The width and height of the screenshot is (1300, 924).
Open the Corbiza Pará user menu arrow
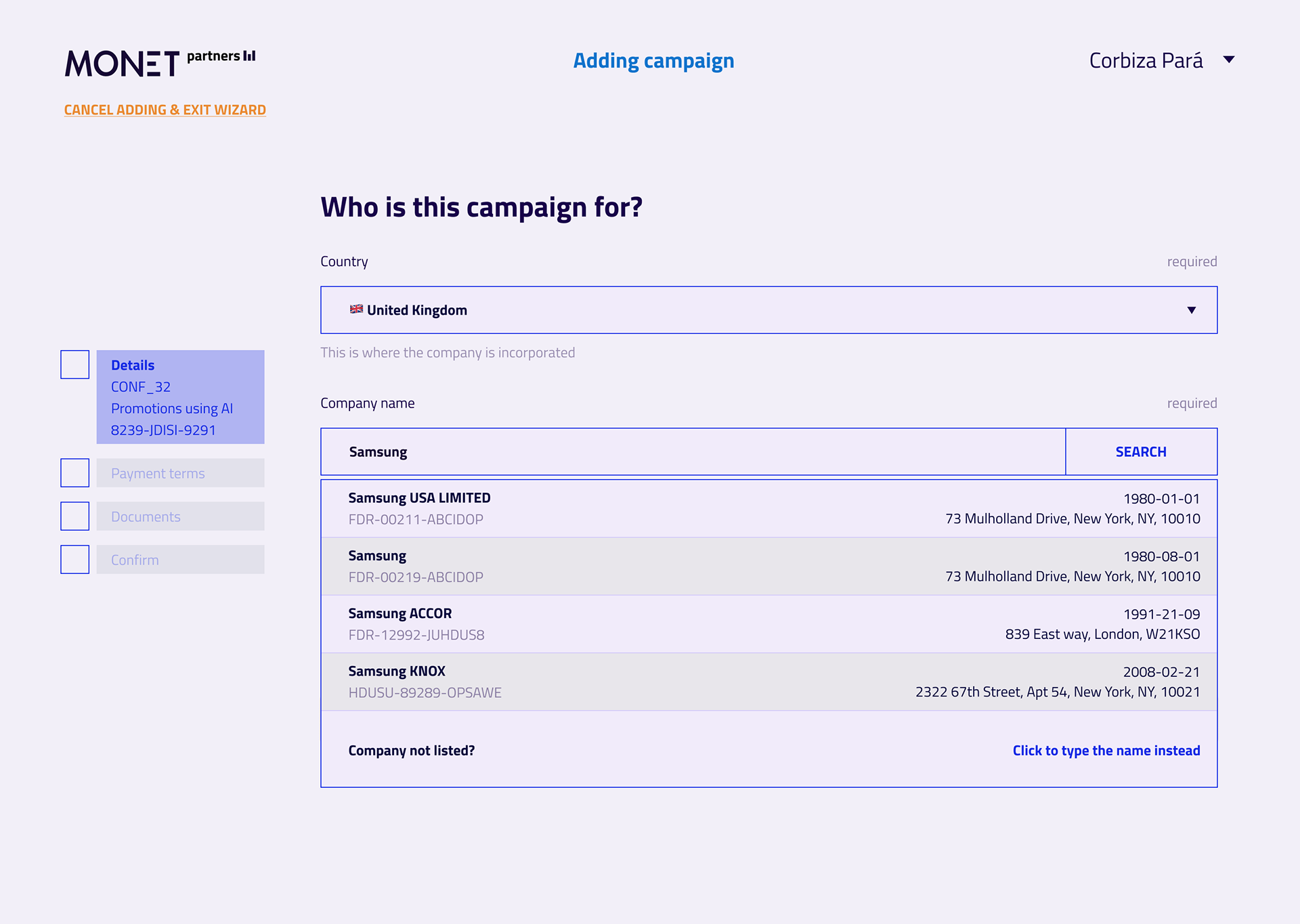(x=1229, y=60)
